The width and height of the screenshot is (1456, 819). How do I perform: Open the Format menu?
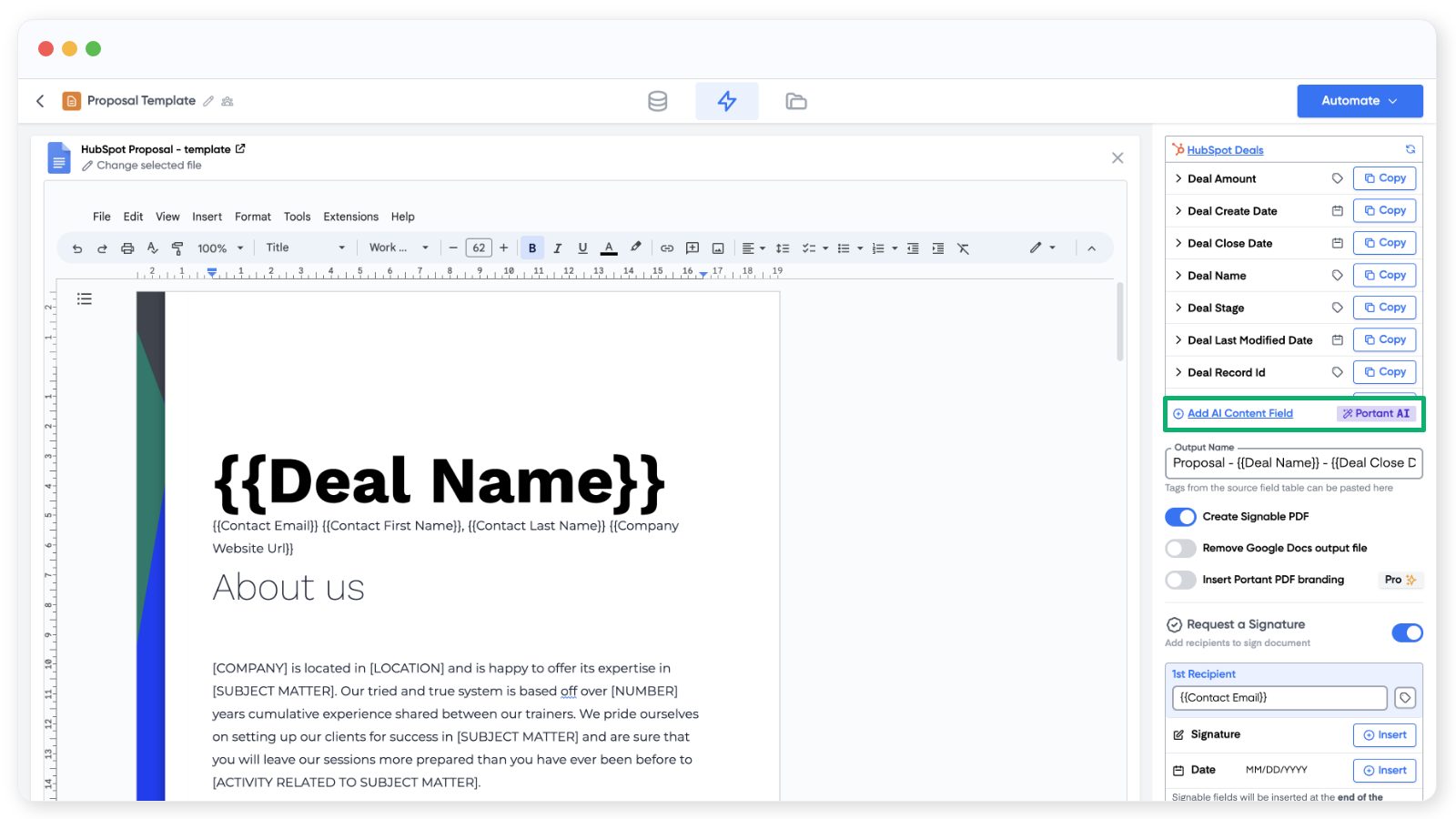[252, 217]
